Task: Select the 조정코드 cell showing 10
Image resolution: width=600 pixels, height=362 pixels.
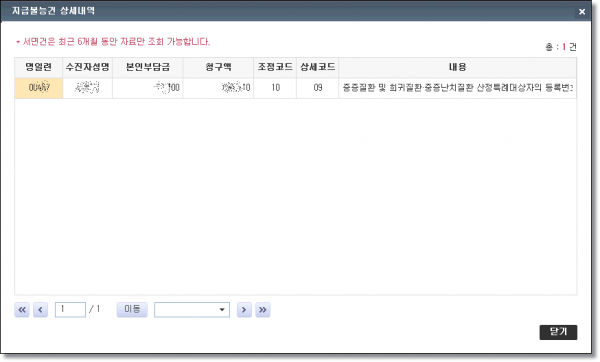Action: tap(275, 88)
